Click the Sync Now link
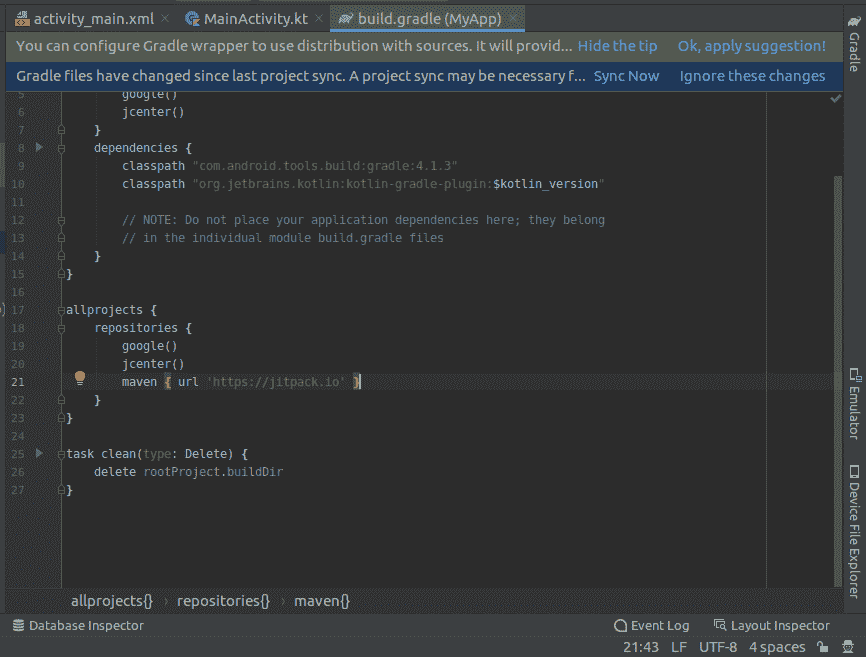 tap(626, 76)
